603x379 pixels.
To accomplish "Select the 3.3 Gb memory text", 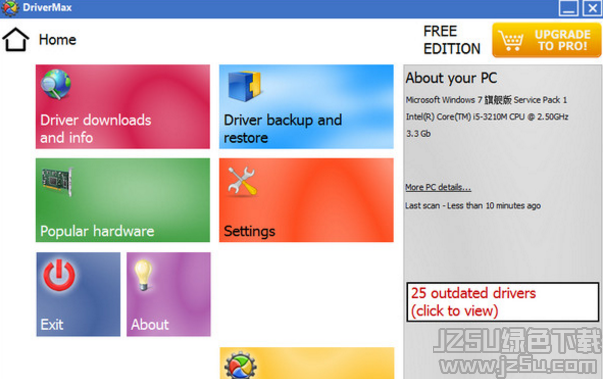I will (x=418, y=134).
